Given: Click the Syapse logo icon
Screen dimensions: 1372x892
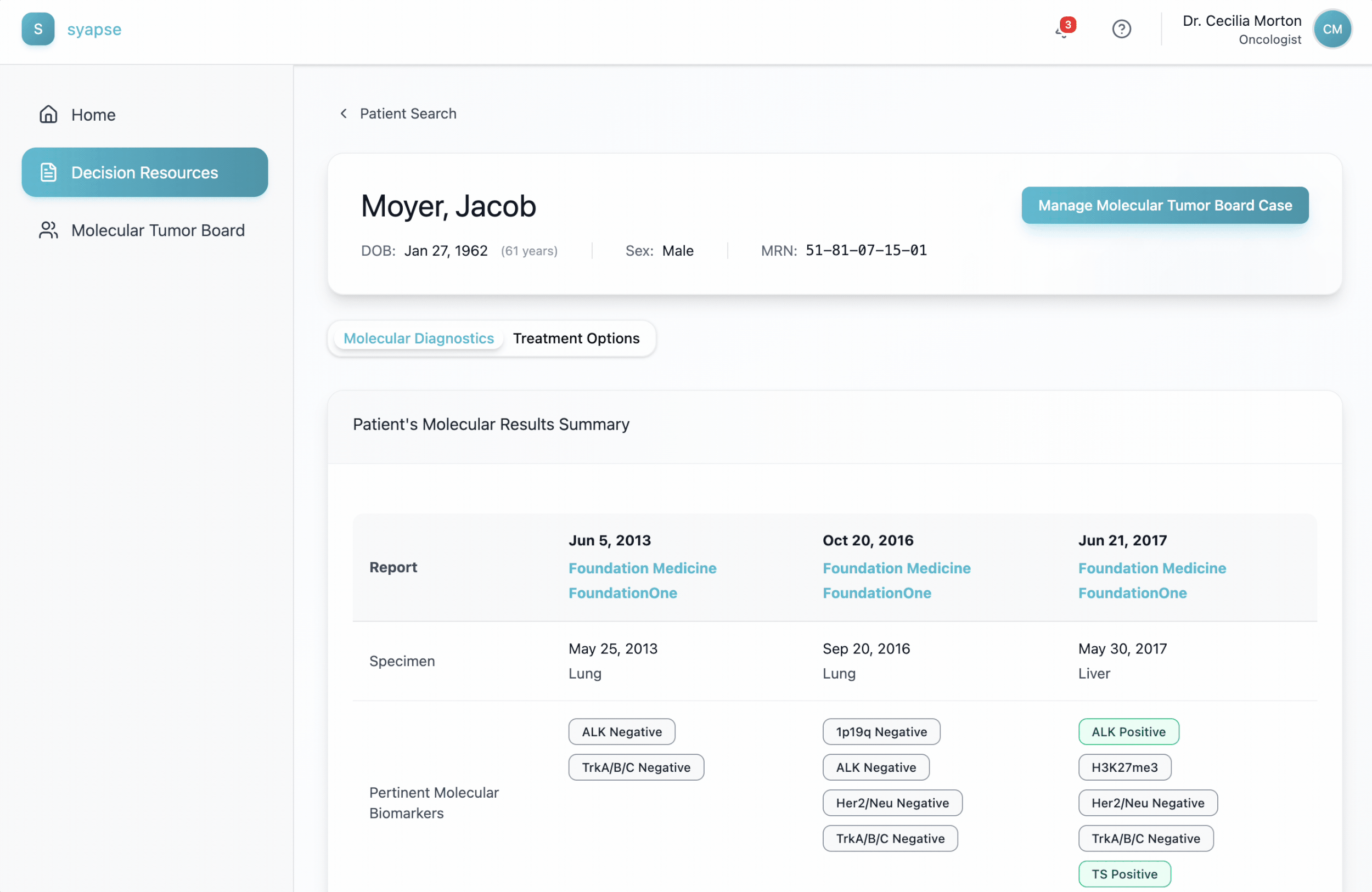Looking at the screenshot, I should coord(38,29).
